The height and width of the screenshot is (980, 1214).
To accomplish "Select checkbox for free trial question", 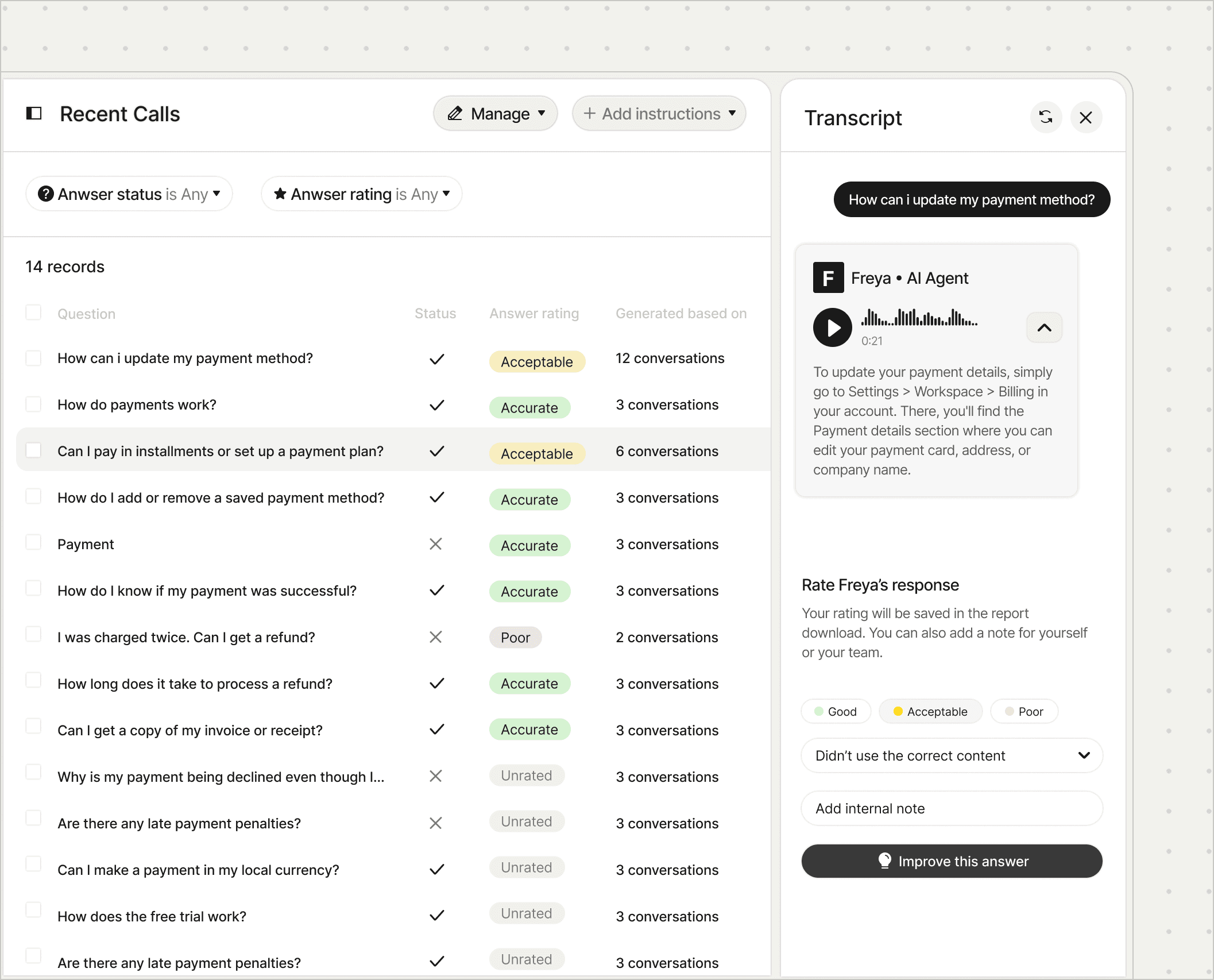I will [33, 910].
